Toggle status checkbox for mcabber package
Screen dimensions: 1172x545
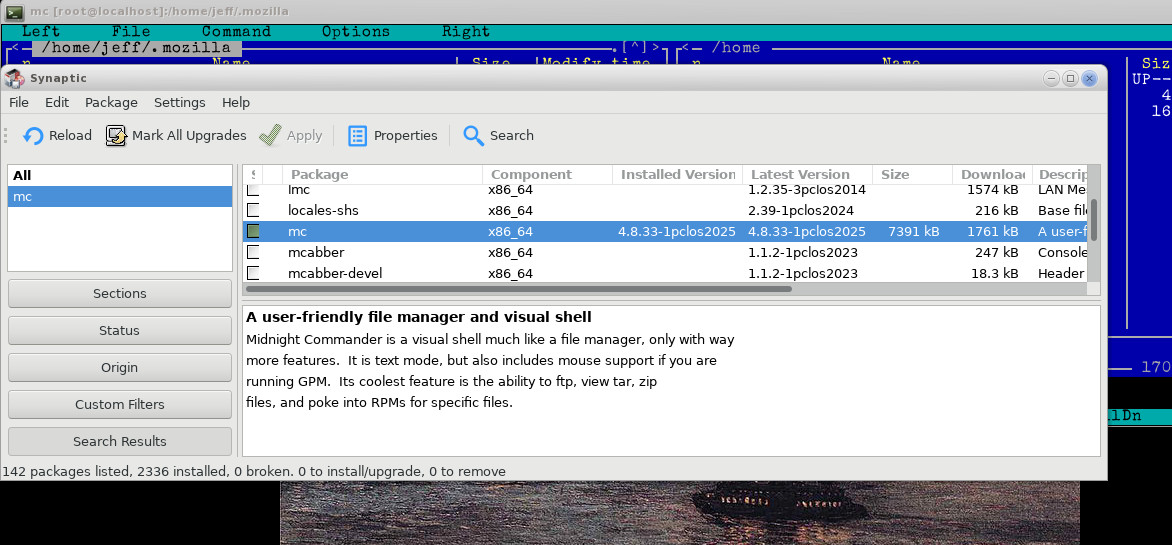click(x=253, y=252)
